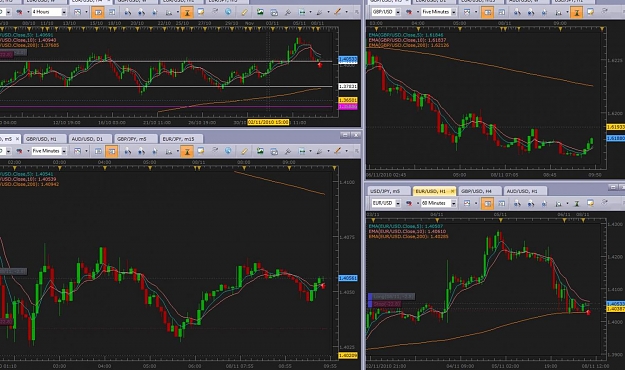Click the yellow ruler icon in the EUR/USD m5 window

[x=244, y=151]
